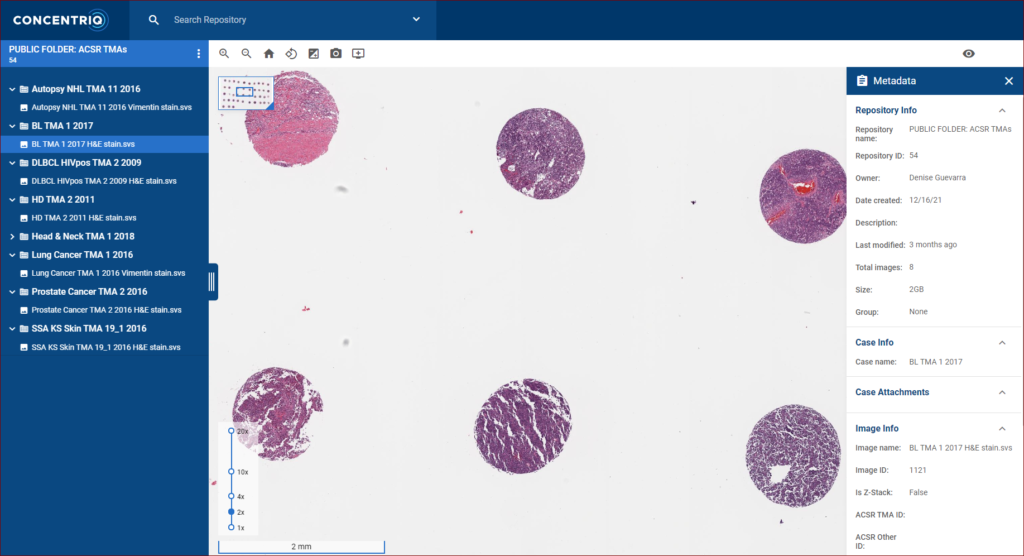Collapse the DLBCL HIVpos TMA 2 2009 folder
This screenshot has width=1024, height=556.
(12, 163)
